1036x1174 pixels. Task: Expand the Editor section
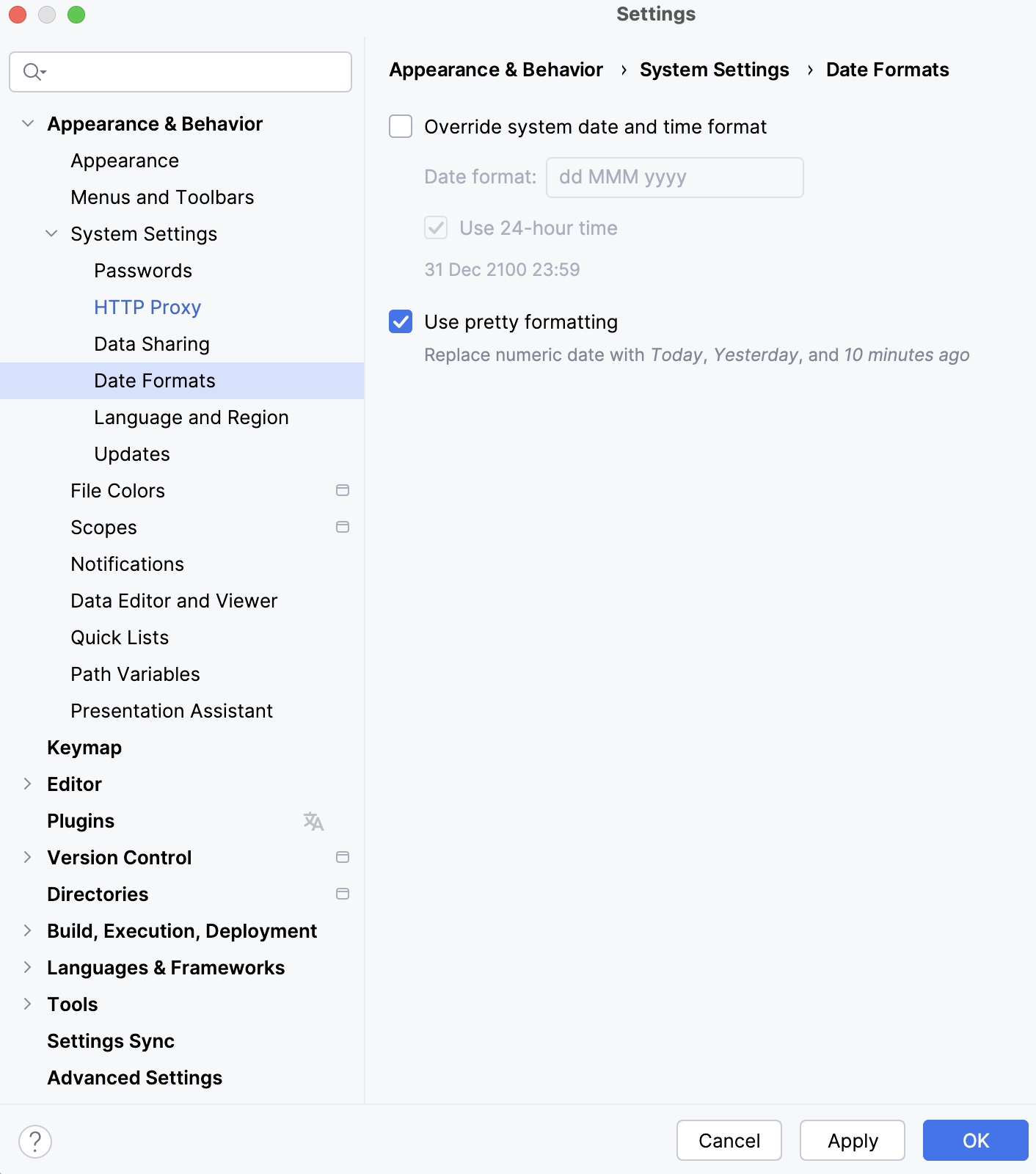point(27,784)
